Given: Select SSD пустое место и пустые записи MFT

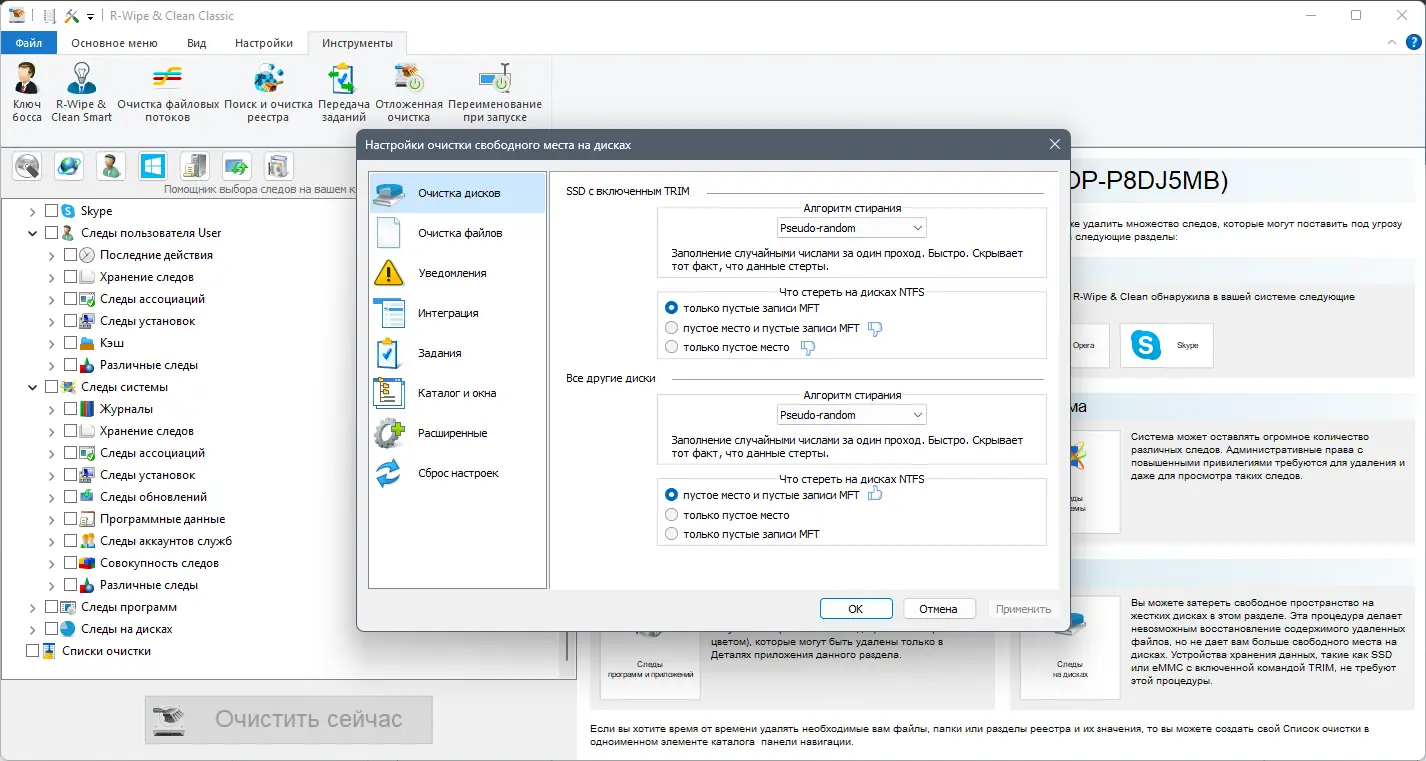Looking at the screenshot, I should (672, 328).
